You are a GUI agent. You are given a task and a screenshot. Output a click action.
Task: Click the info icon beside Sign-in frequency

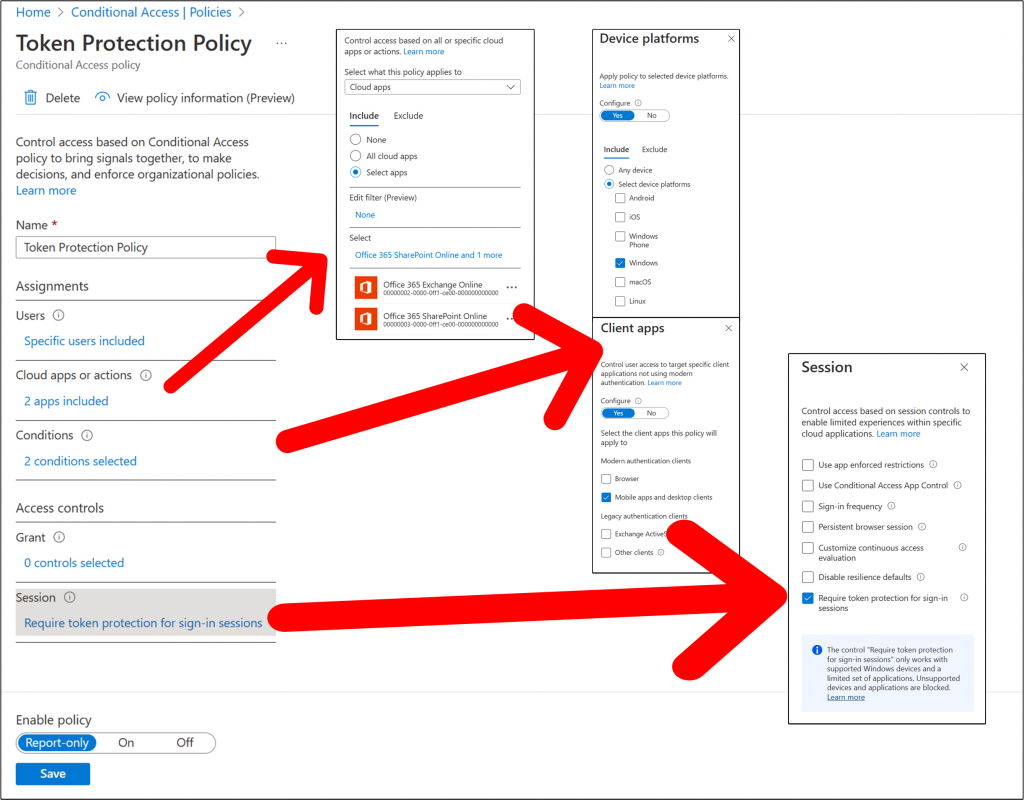891,506
